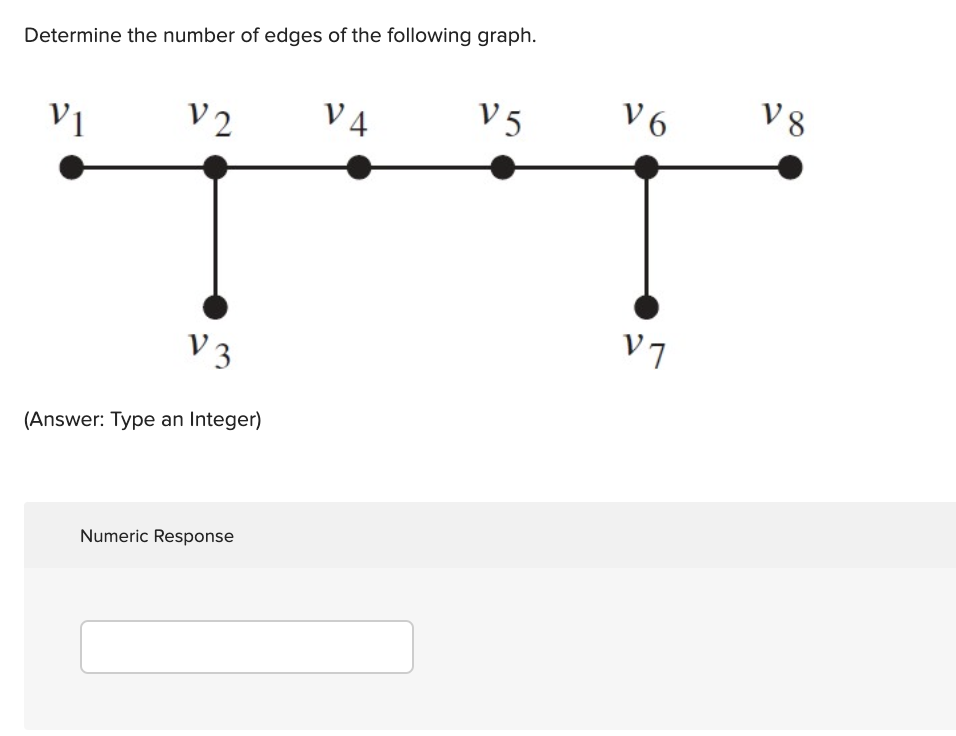956x736 pixels.
Task: Select the vertex dot for v2
Action: 214,167
